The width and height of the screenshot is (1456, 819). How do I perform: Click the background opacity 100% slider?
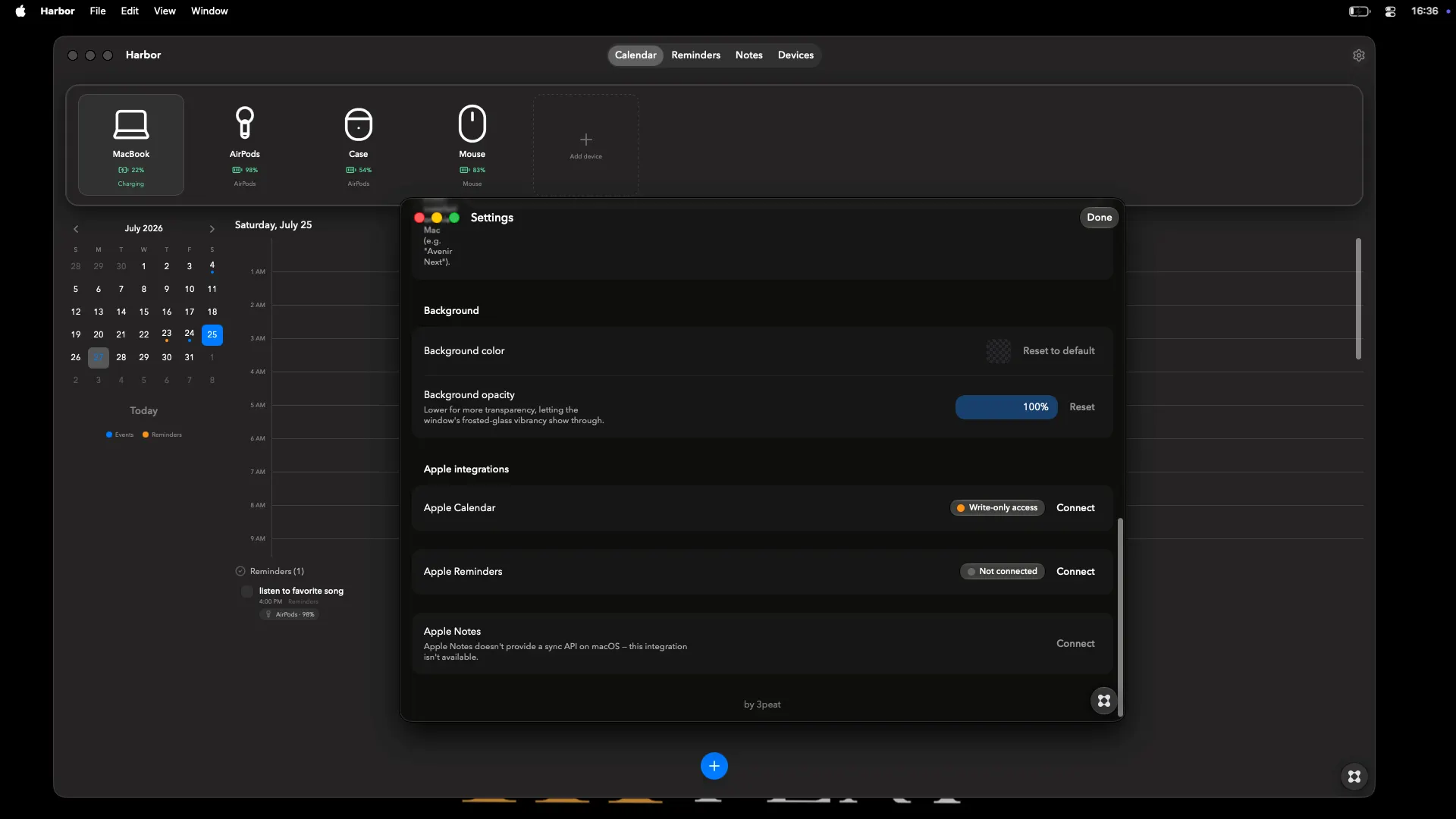point(1006,407)
